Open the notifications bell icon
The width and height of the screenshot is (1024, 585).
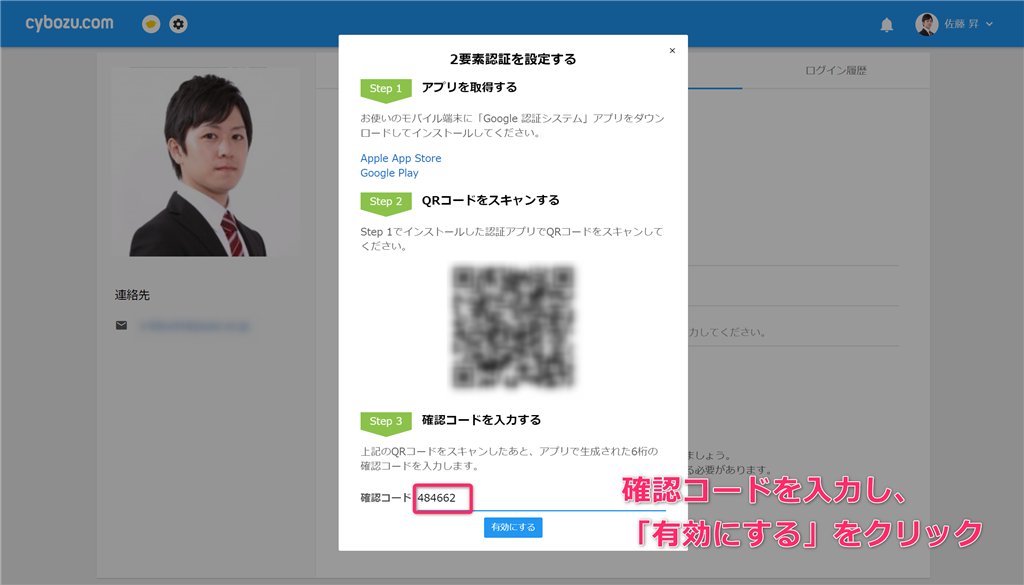(x=886, y=25)
